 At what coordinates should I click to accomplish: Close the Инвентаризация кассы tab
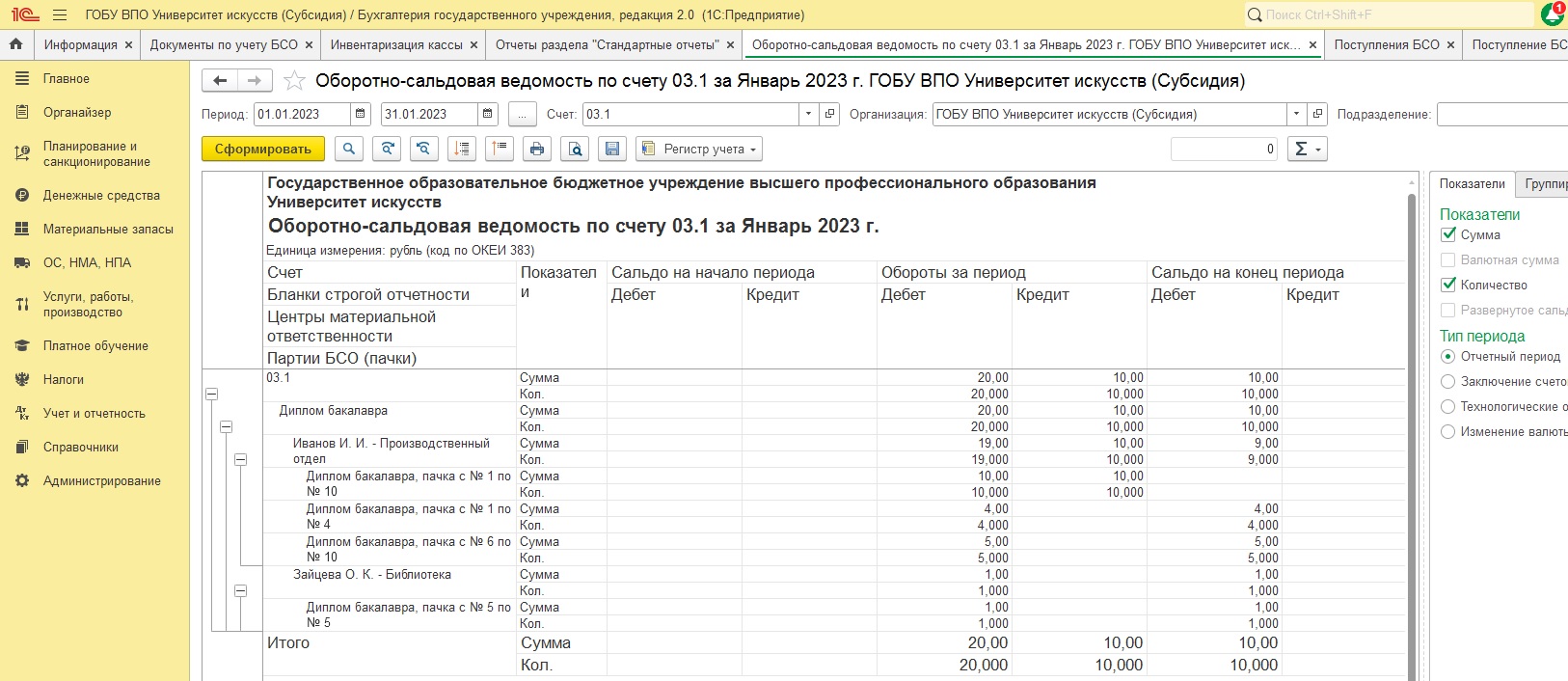point(473,44)
